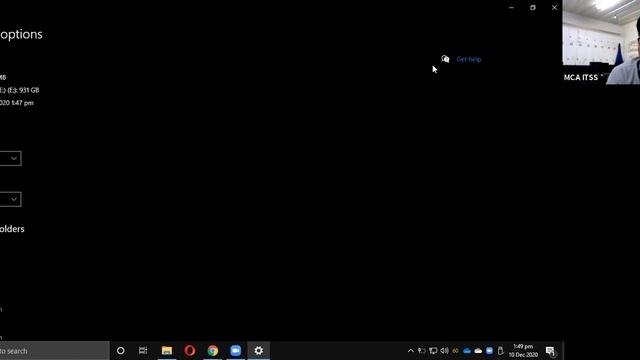Restore down the Settings window

(533, 7)
